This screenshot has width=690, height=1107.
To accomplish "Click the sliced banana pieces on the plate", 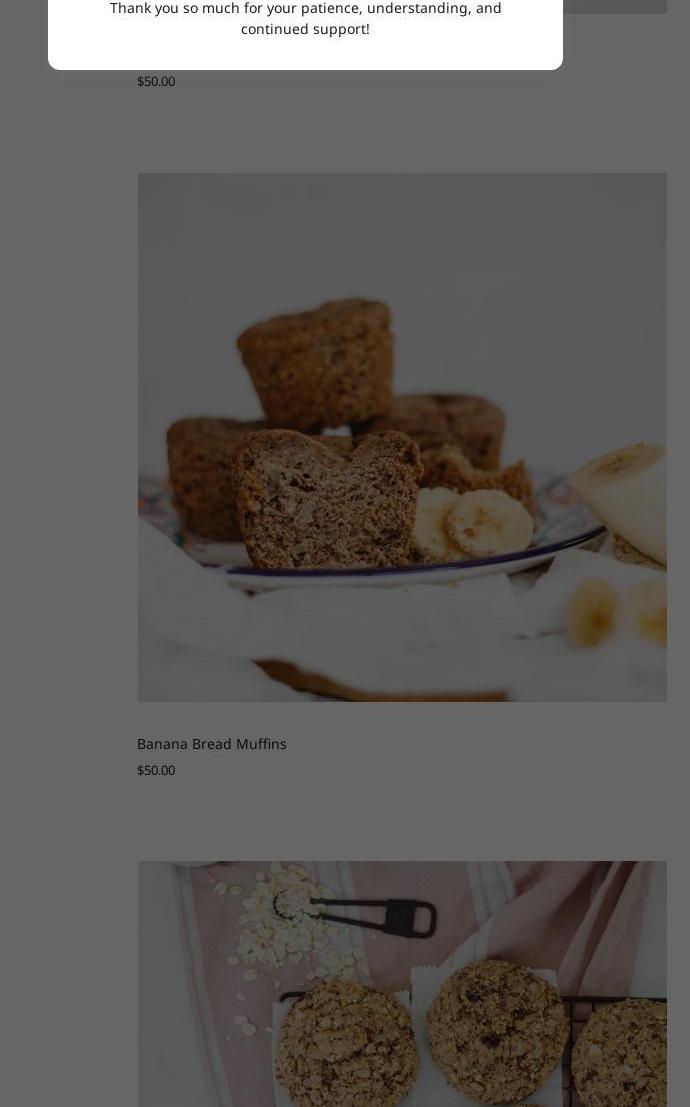I will pos(473,522).
